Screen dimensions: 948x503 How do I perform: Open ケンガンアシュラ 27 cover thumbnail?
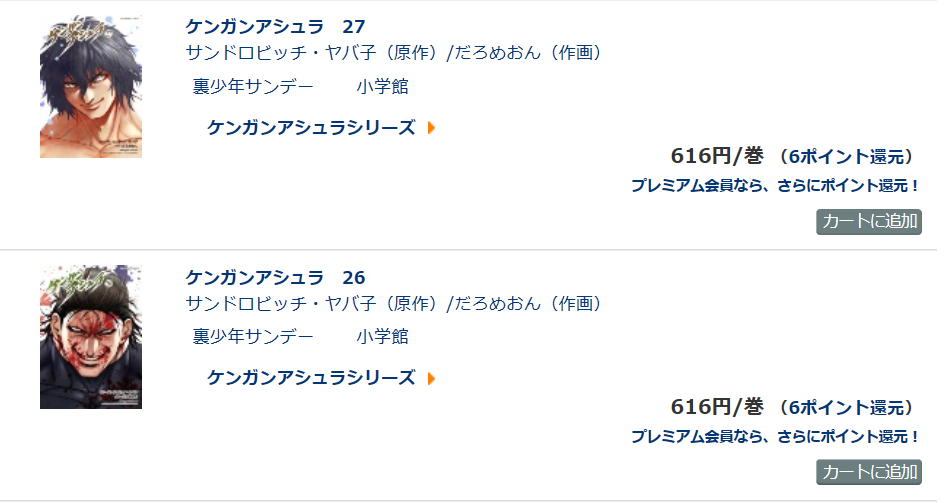tap(91, 86)
